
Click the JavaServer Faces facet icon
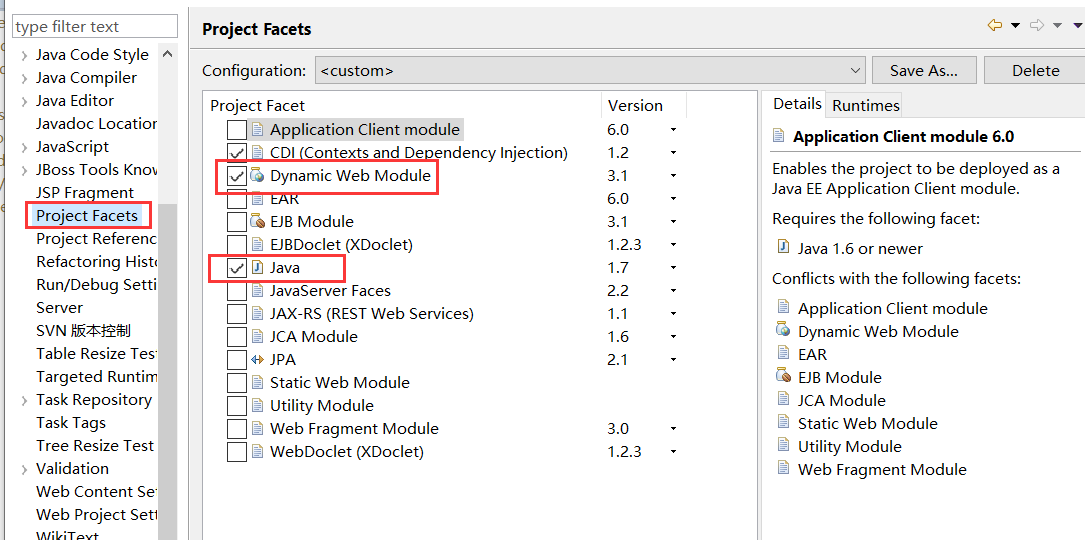click(x=257, y=290)
